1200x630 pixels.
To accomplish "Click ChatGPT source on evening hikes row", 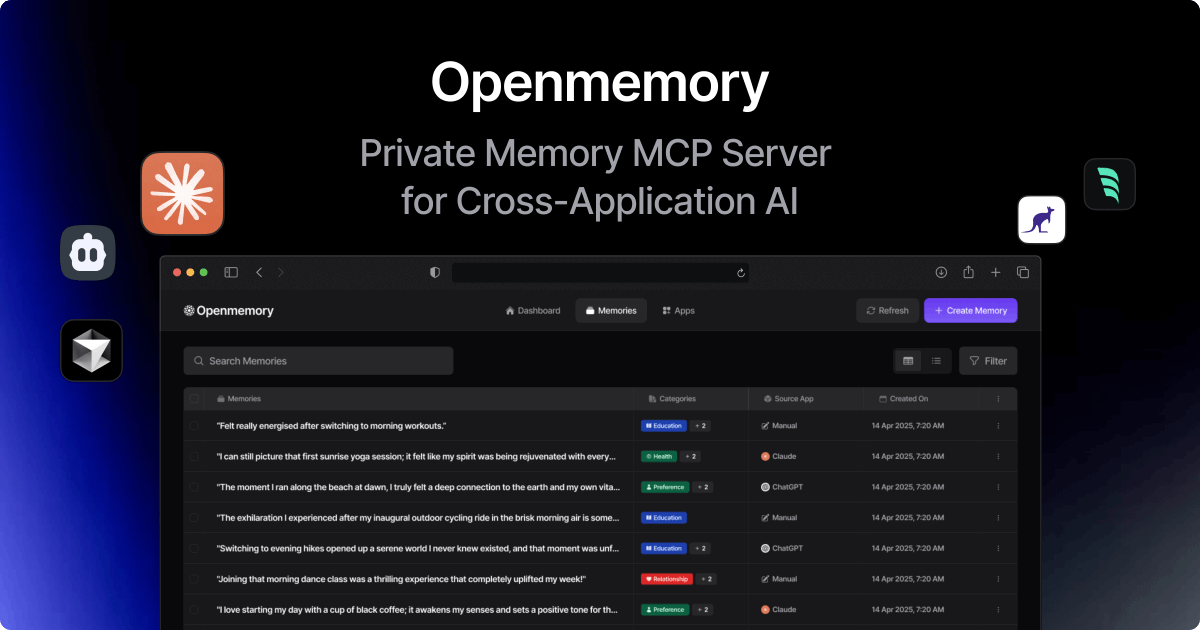I will tap(782, 548).
